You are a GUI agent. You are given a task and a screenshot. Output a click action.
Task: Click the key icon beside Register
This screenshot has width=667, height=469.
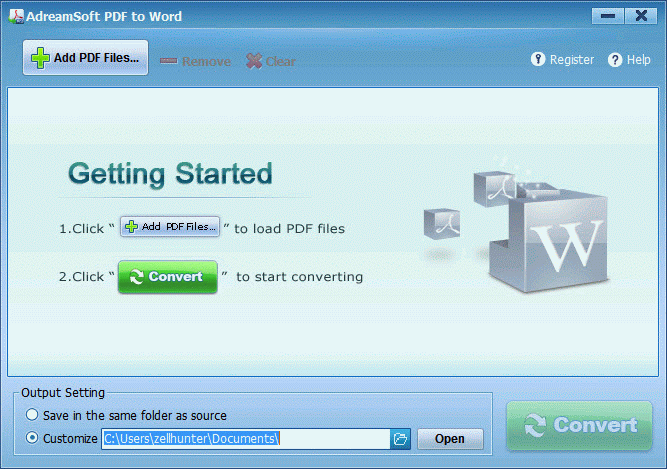click(538, 59)
